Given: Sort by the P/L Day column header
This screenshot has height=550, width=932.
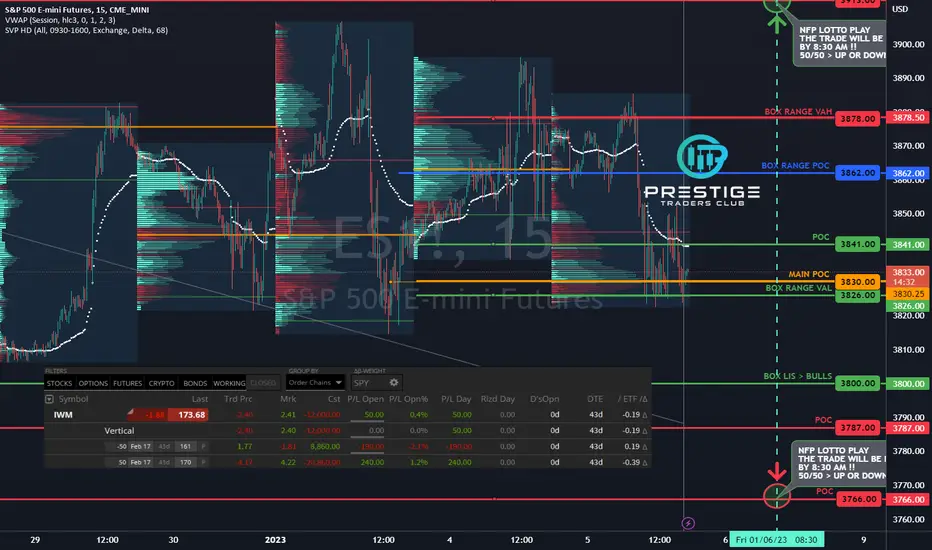Looking at the screenshot, I should tap(456, 399).
